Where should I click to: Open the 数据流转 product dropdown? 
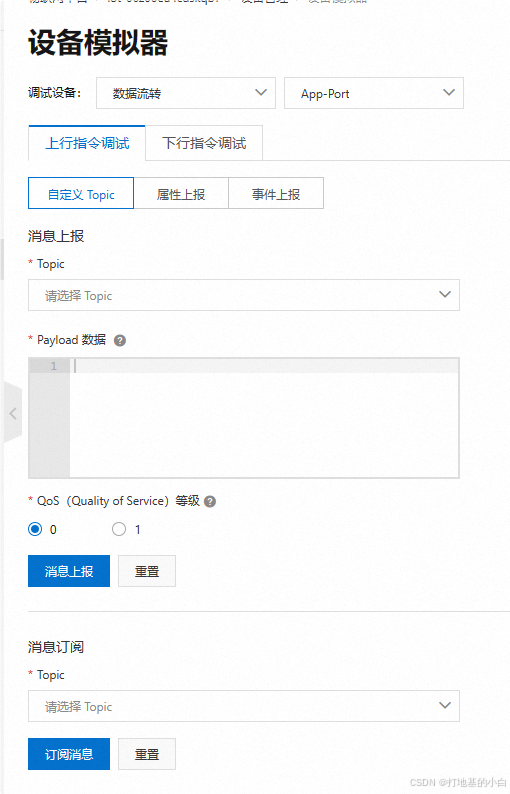point(186,93)
